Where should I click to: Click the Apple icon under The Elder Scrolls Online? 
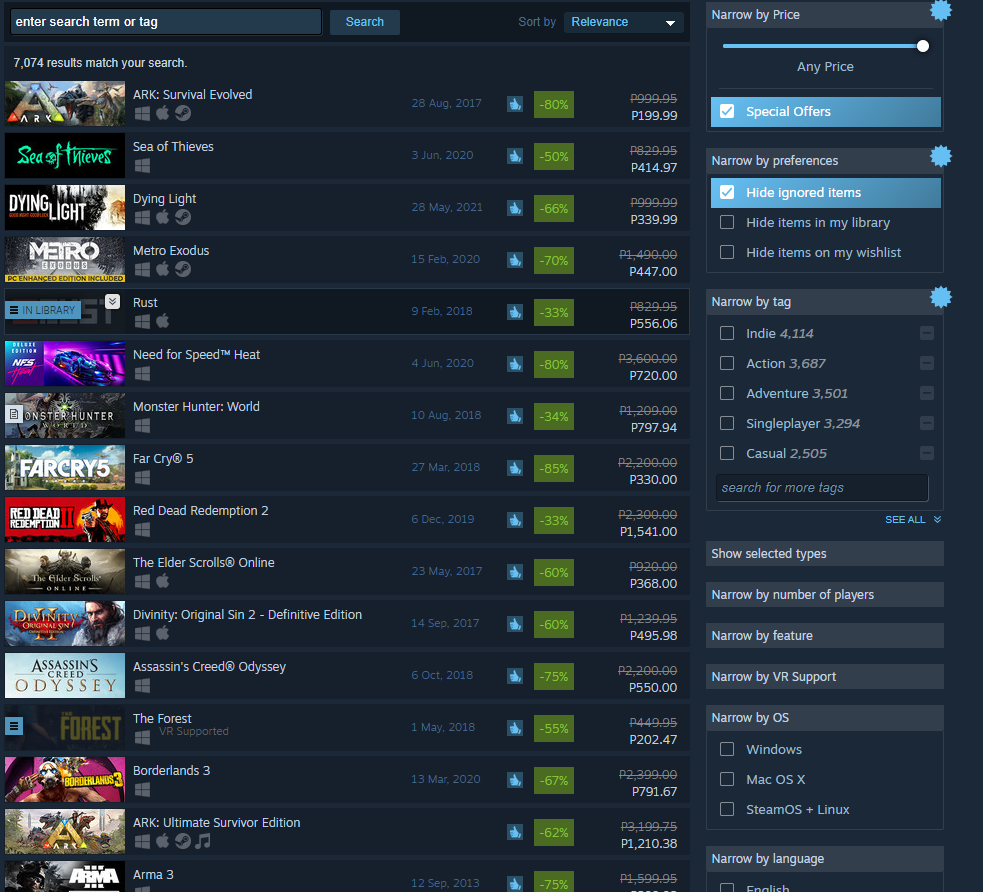(x=162, y=581)
